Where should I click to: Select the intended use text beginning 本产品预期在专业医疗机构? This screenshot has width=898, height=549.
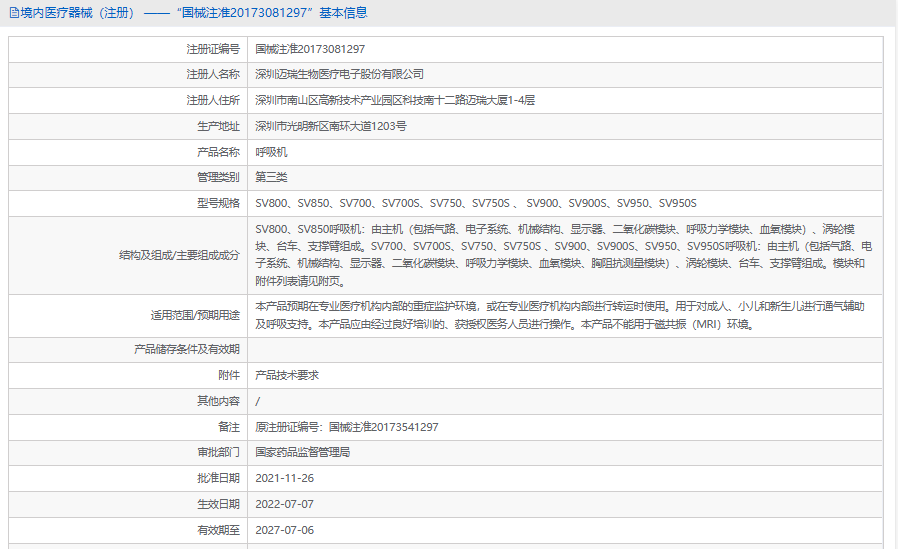[560, 315]
